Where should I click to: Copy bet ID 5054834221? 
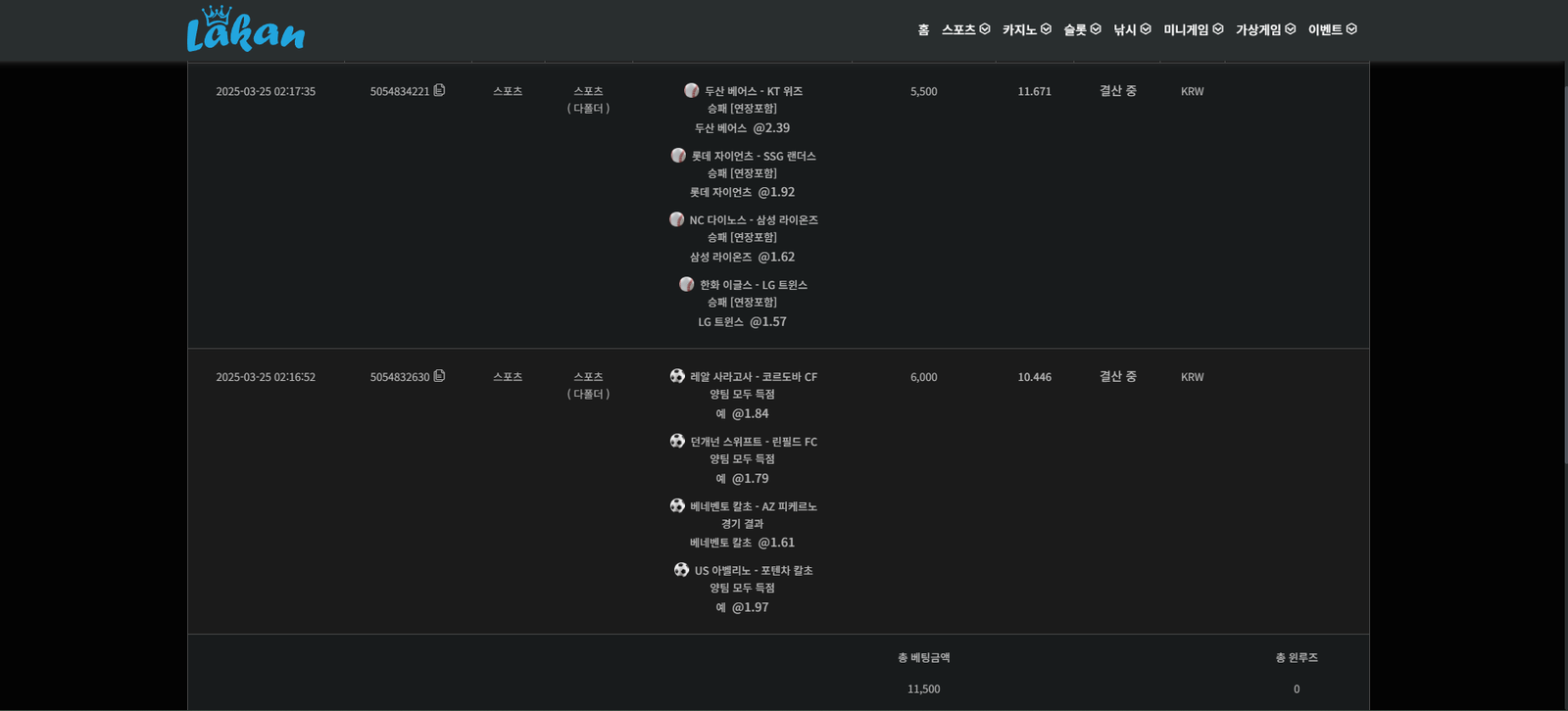(439, 90)
